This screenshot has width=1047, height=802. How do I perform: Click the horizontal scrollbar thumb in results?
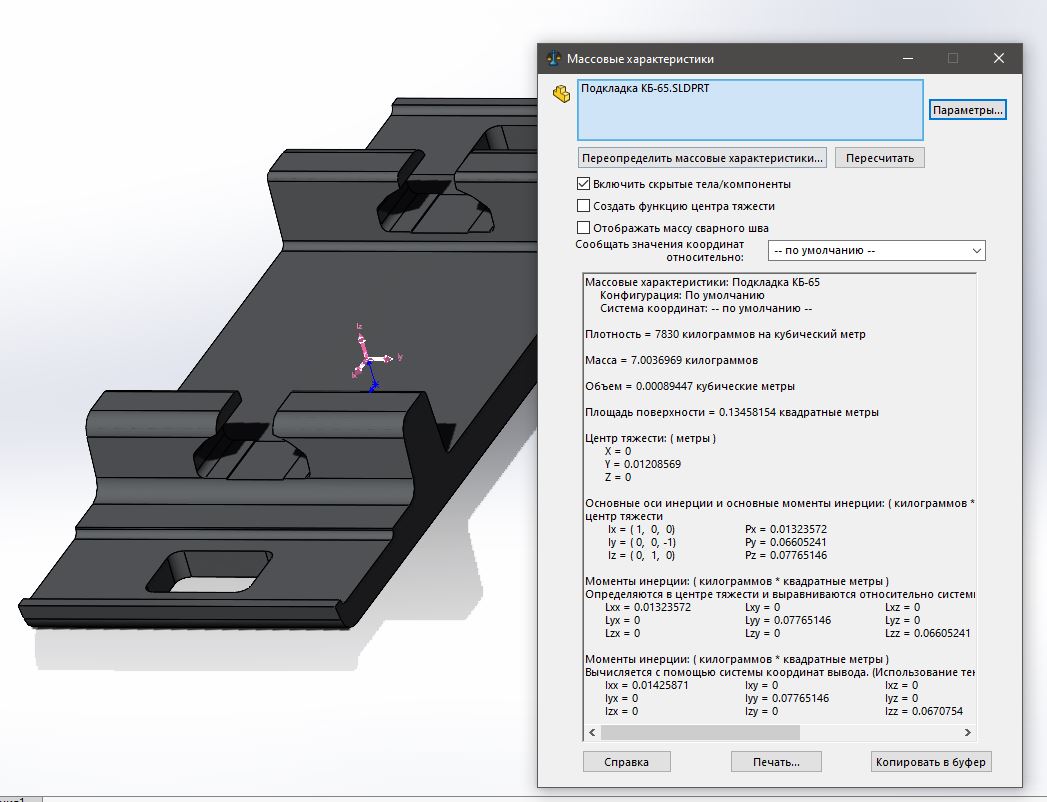(700, 733)
